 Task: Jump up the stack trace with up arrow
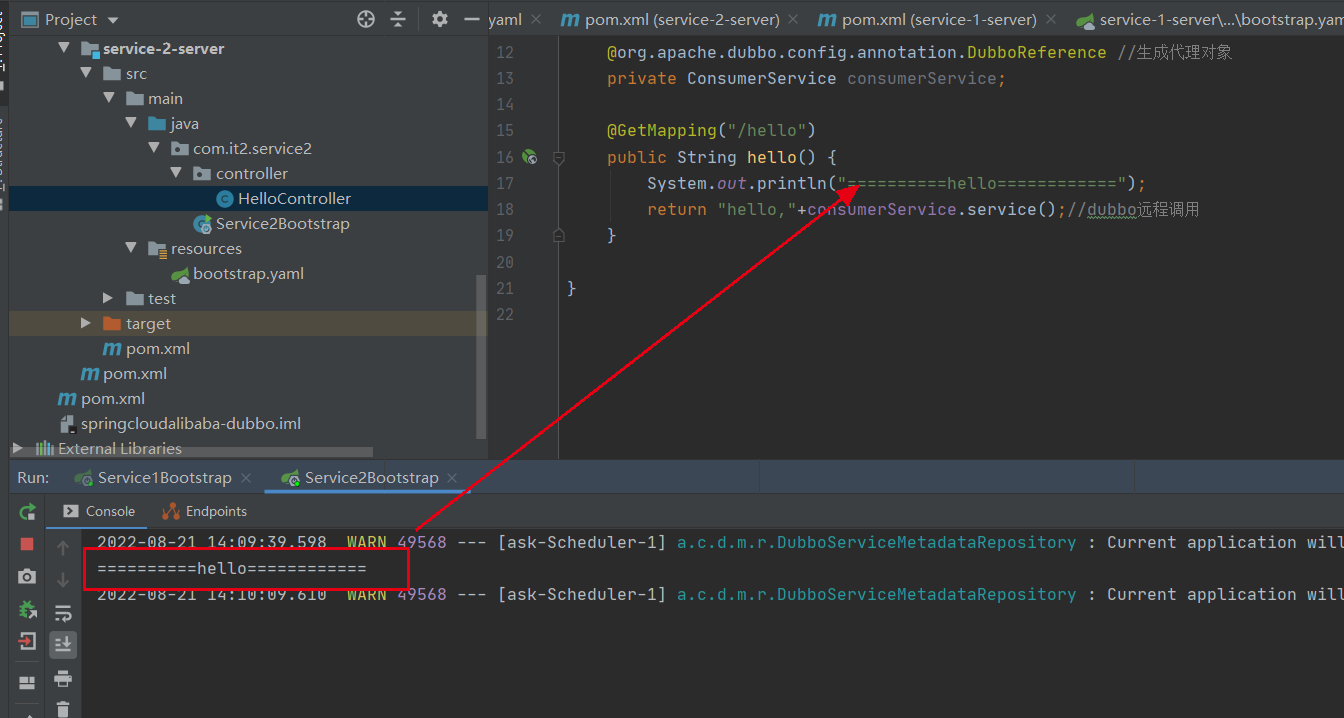[x=63, y=548]
